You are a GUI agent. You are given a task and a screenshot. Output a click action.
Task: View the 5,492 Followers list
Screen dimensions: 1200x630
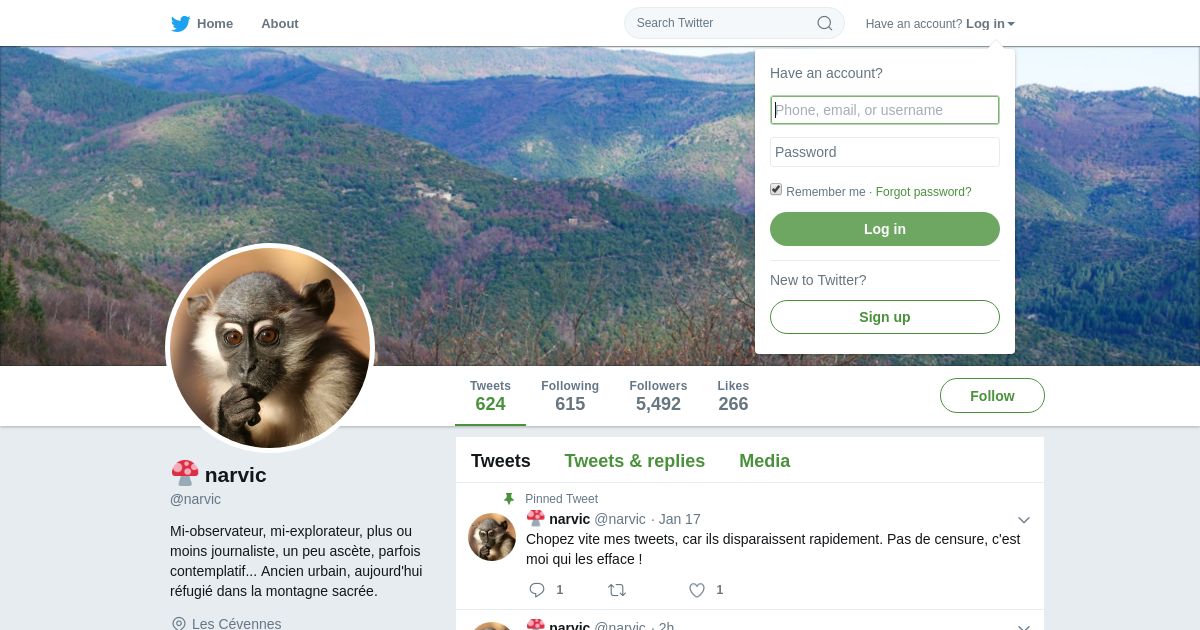click(x=658, y=396)
